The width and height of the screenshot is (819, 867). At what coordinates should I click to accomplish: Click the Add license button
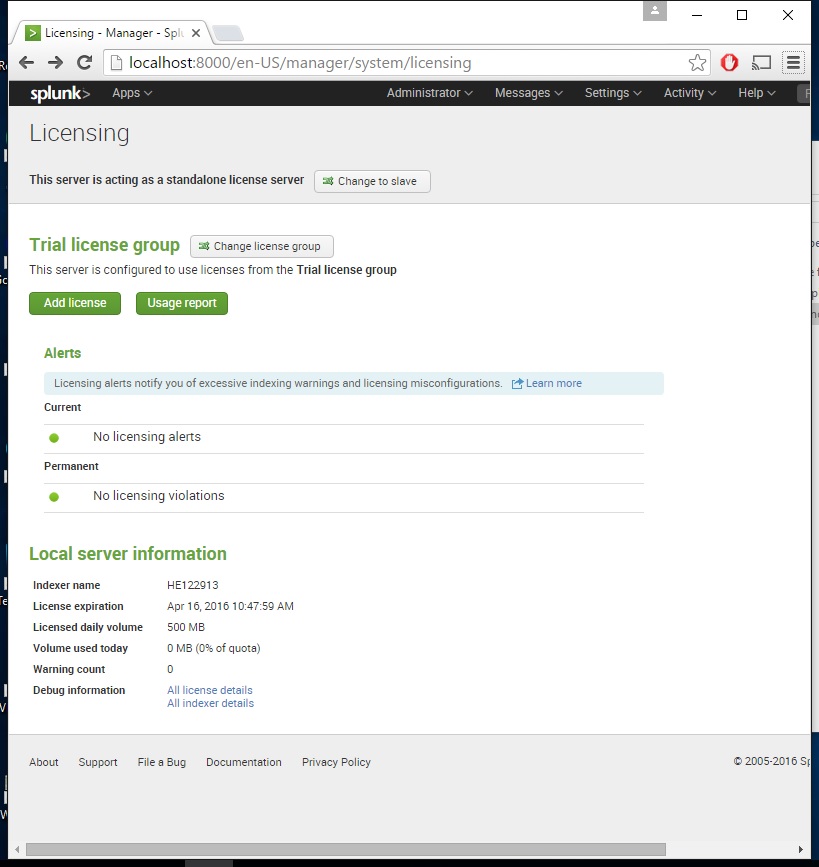[x=75, y=303]
